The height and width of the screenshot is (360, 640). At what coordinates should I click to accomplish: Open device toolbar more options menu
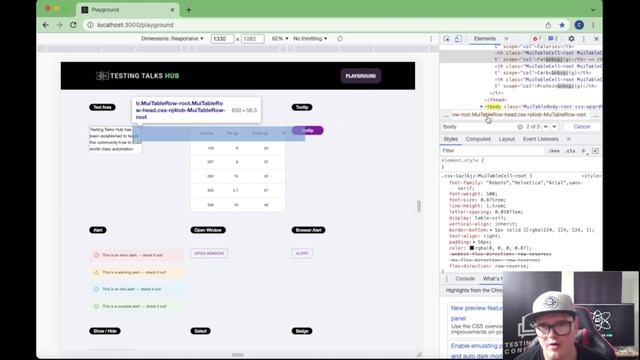(x=431, y=38)
